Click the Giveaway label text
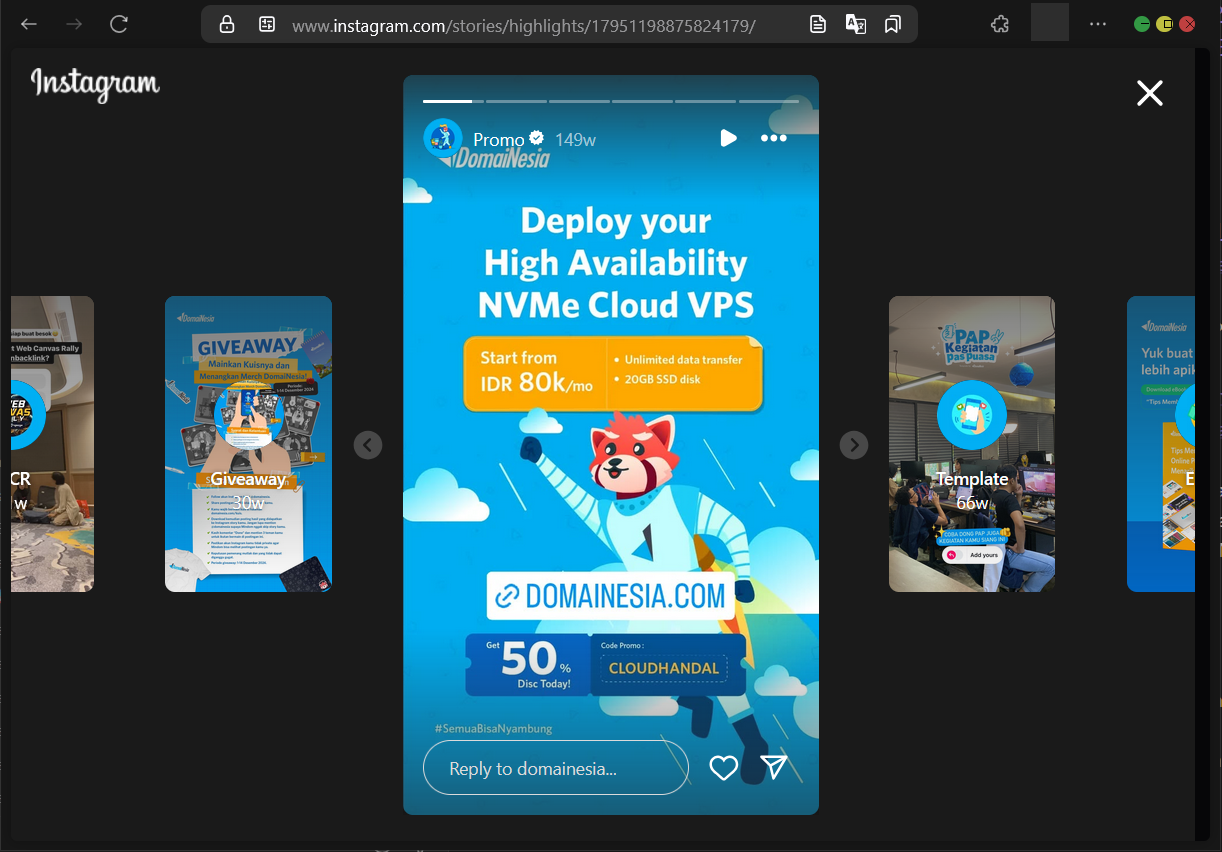Image resolution: width=1222 pixels, height=852 pixels. [248, 479]
